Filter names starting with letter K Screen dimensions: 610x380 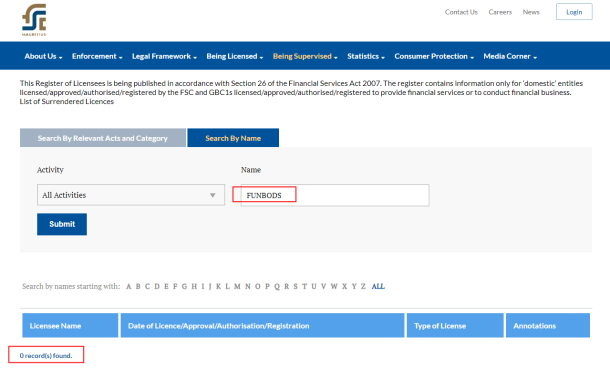218,287
